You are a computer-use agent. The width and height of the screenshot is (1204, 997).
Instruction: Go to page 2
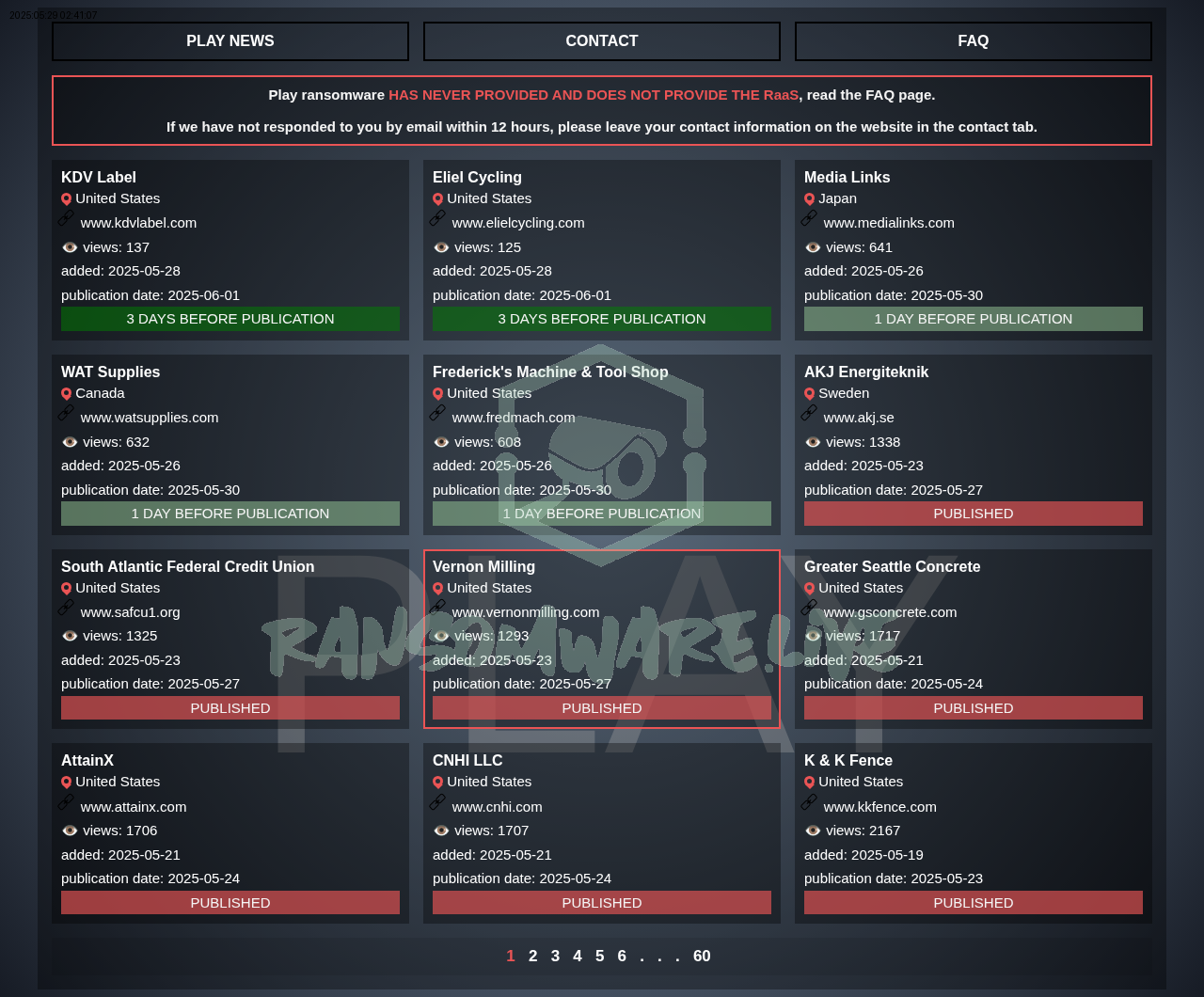[532, 957]
